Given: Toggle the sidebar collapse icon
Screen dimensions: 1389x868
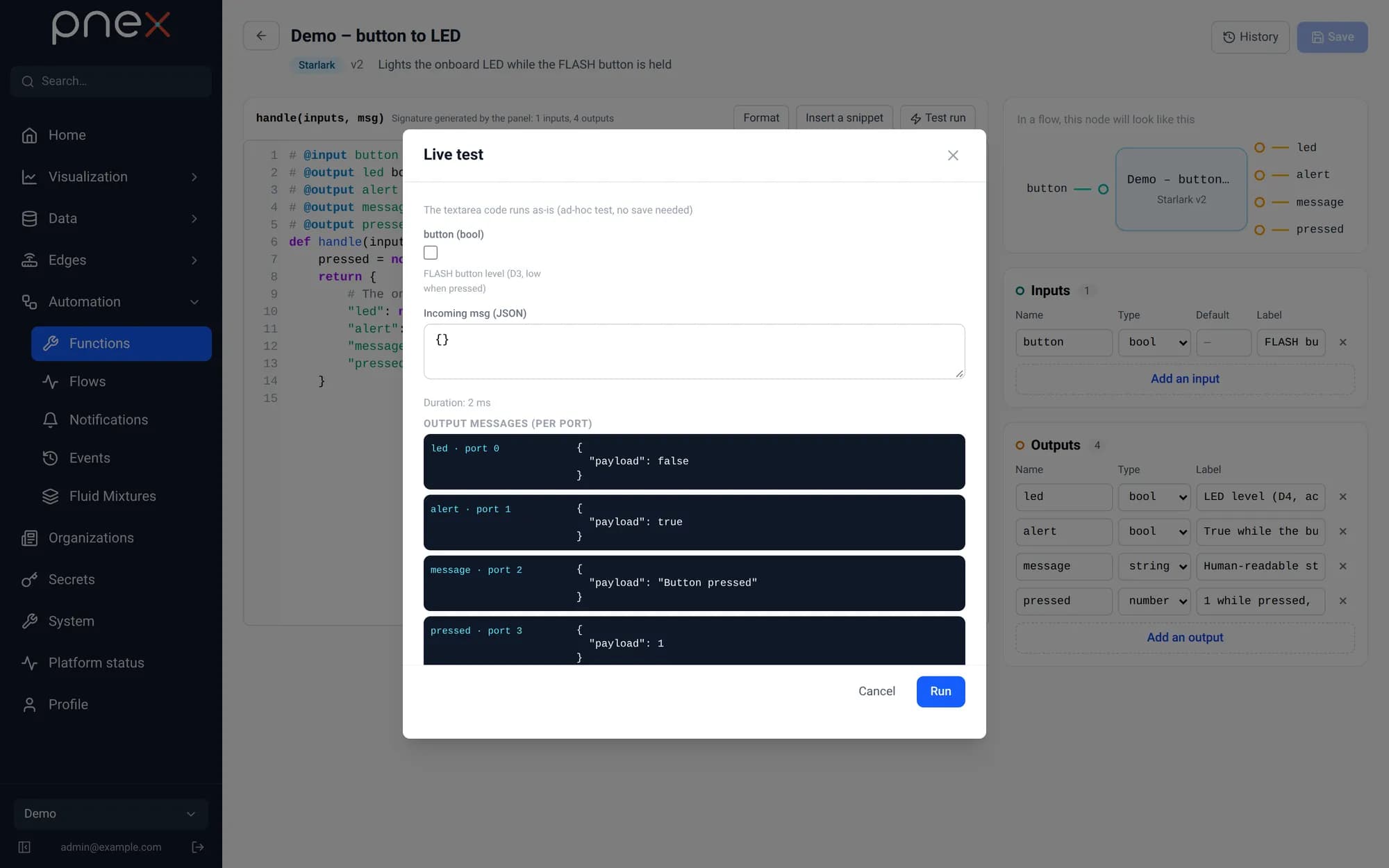Looking at the screenshot, I should [x=24, y=847].
